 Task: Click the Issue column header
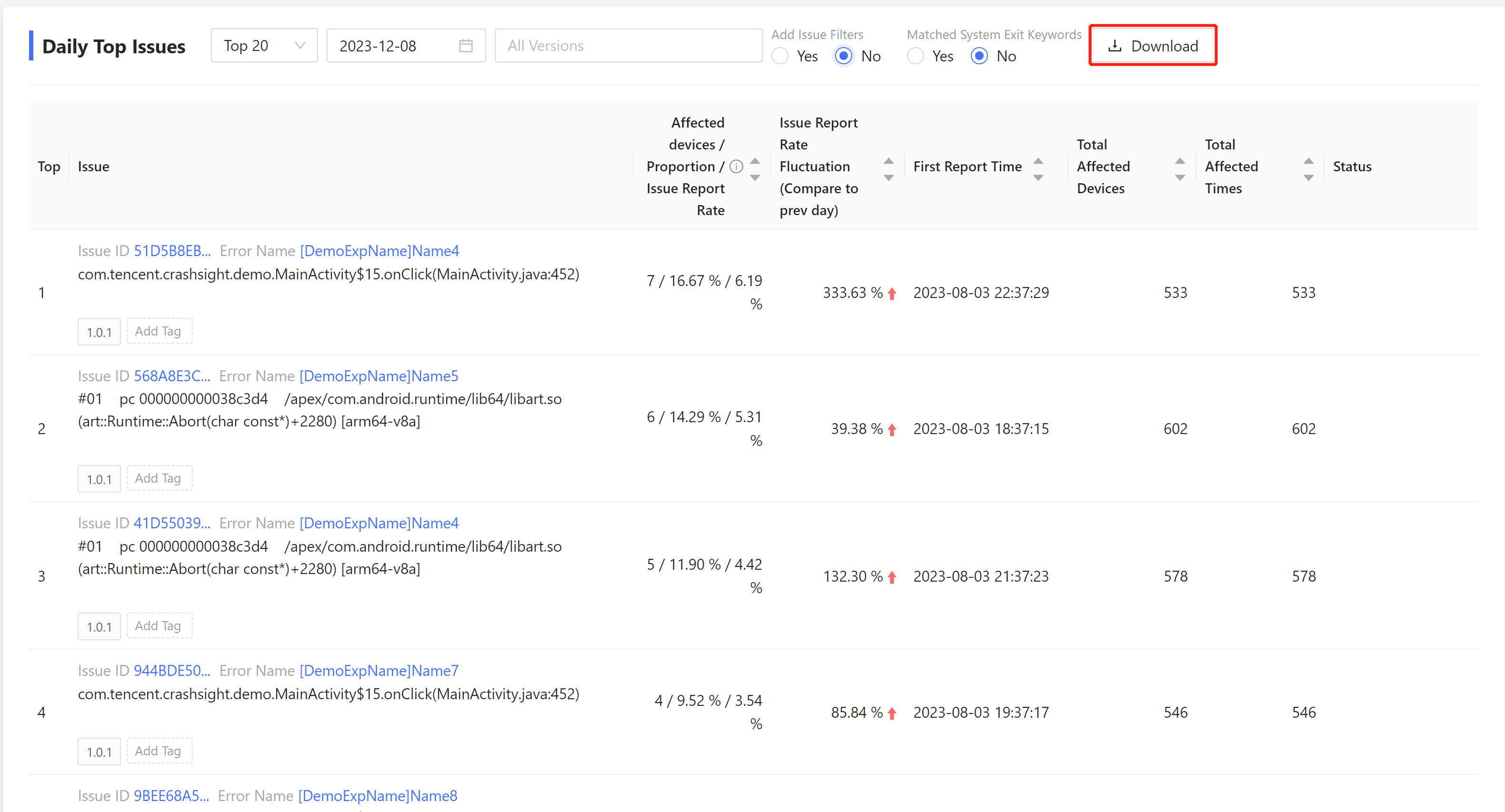pyautogui.click(x=93, y=167)
